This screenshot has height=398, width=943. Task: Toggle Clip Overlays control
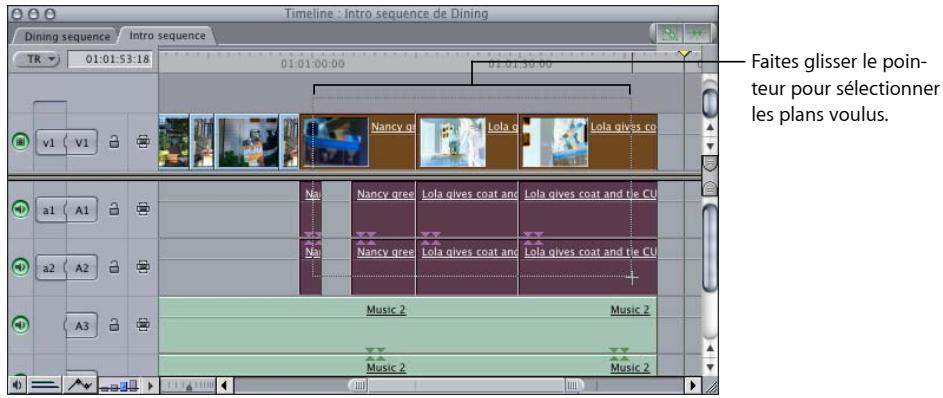point(79,385)
